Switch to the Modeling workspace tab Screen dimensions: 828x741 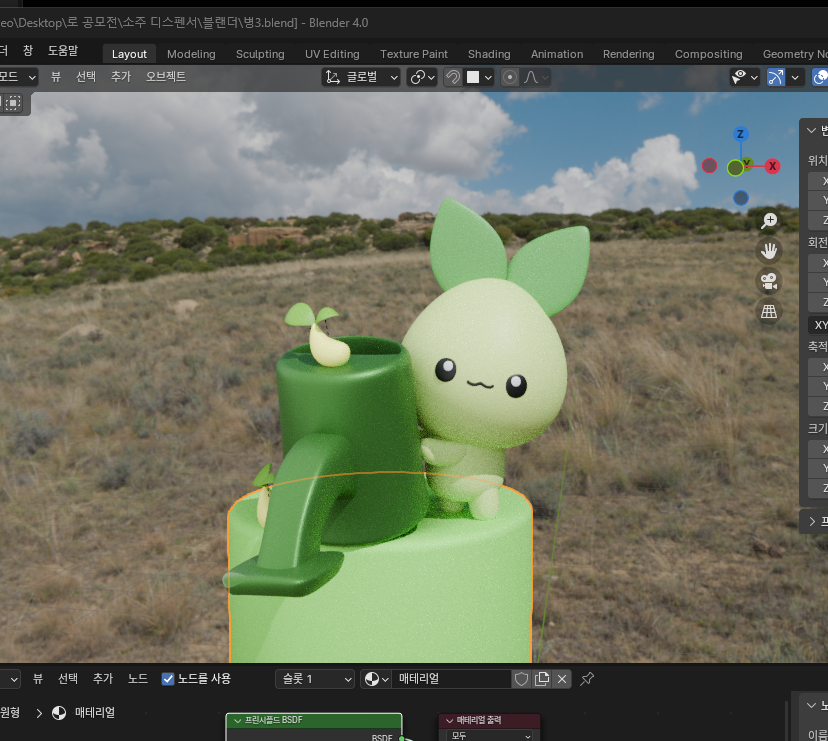(191, 54)
